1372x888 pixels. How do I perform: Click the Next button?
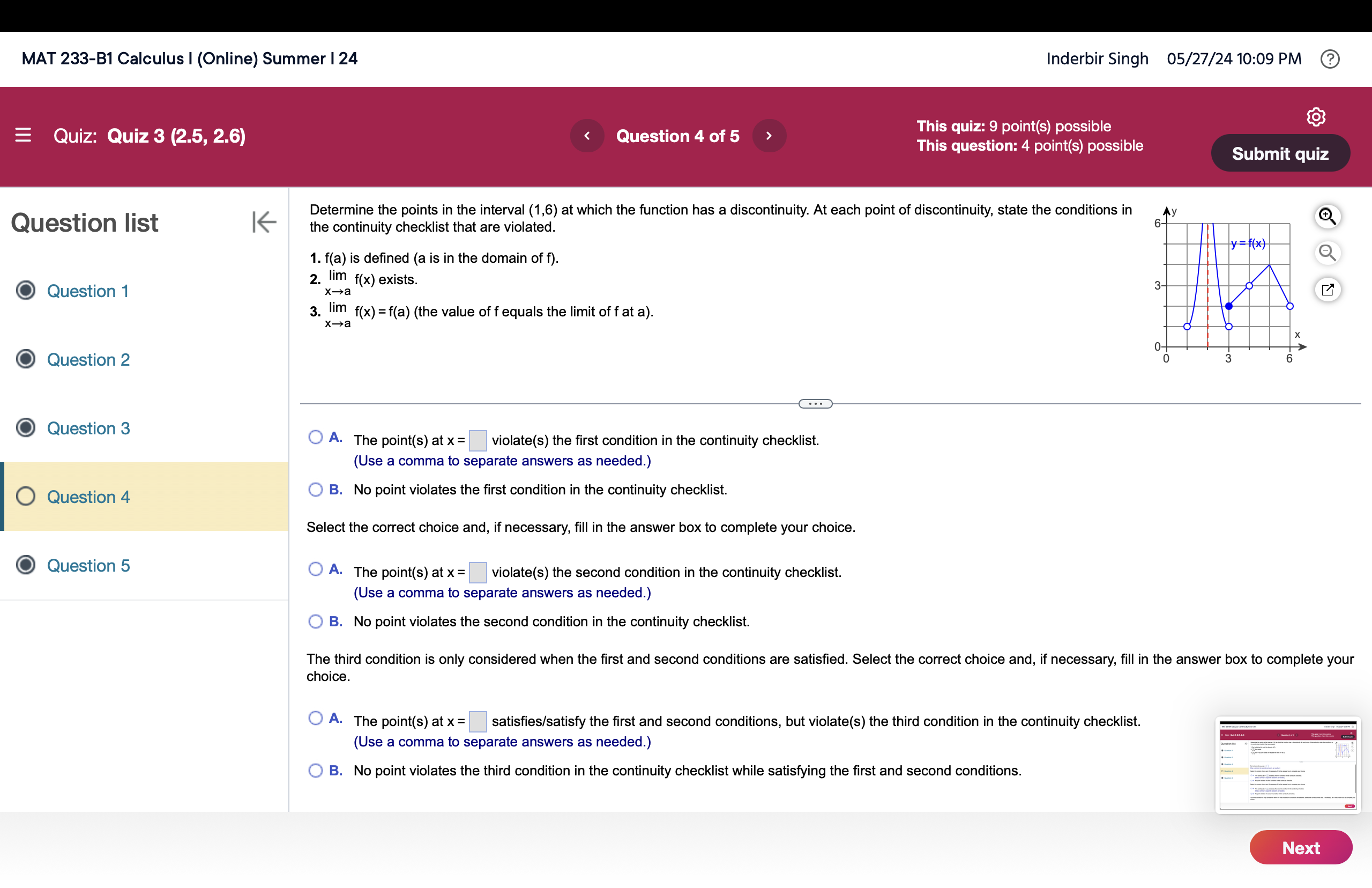pos(1301,847)
